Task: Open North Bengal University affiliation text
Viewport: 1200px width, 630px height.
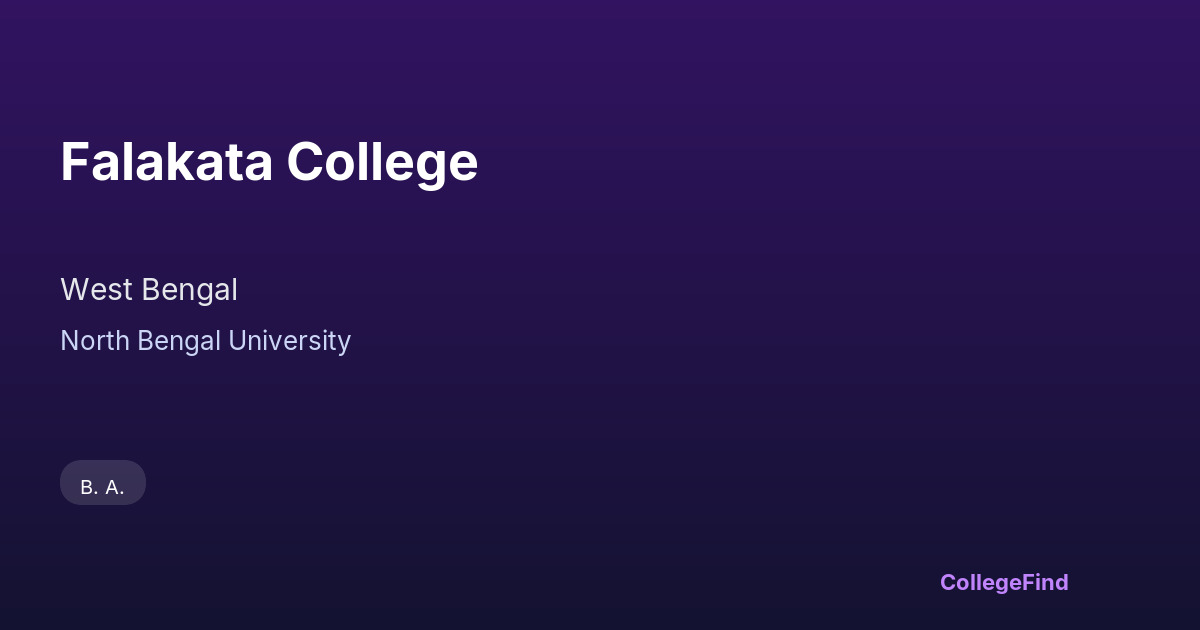Action: [x=205, y=341]
